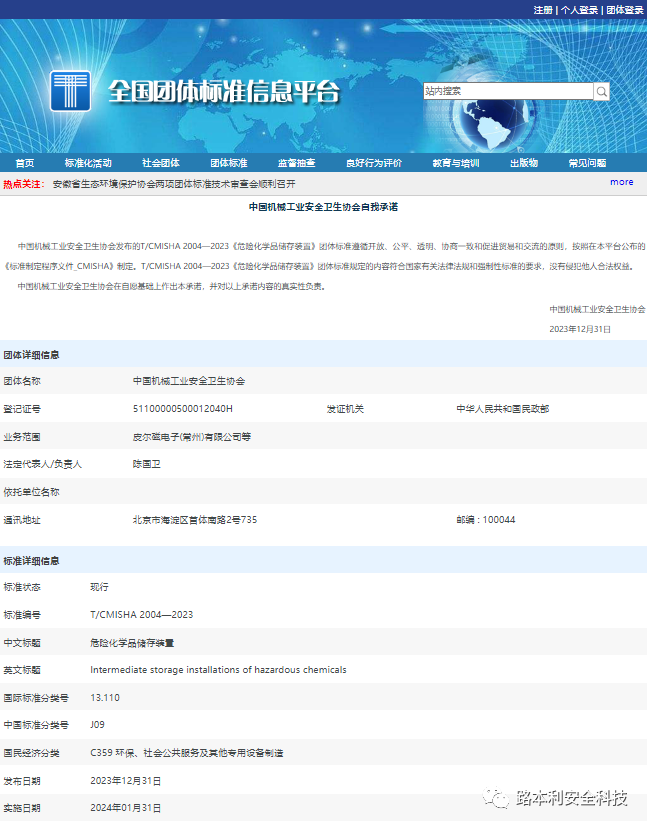Click the 标准详细信息 section header
This screenshot has height=827, width=648.
(32, 561)
